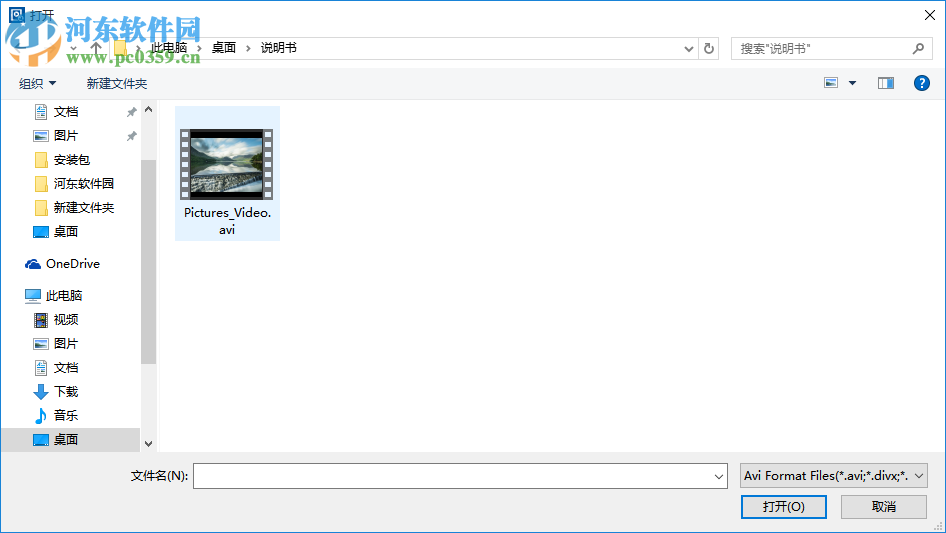Click the sidebar scroll up arrow
The height and width of the screenshot is (533, 946).
(148, 109)
